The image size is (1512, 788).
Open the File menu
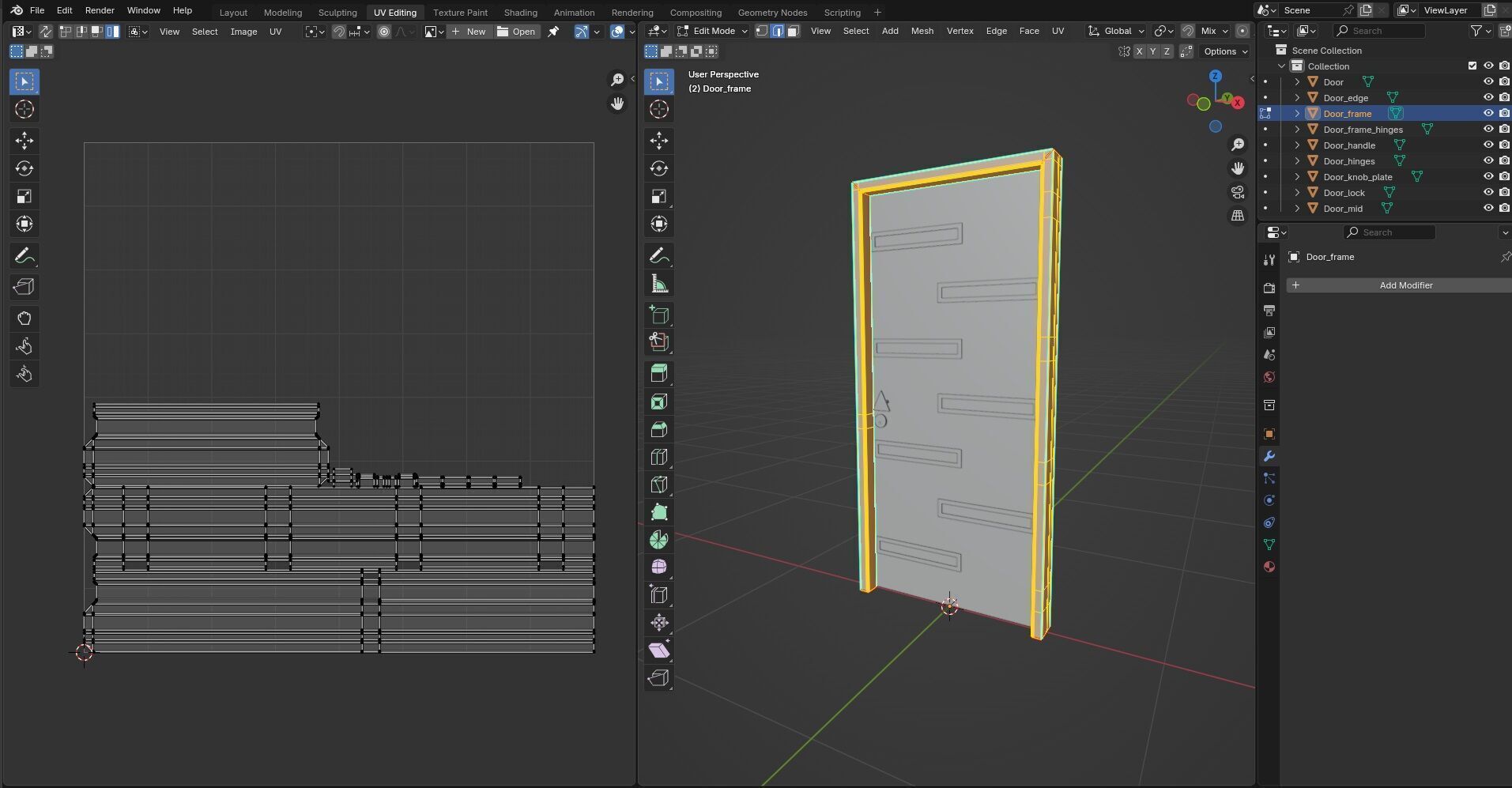(x=37, y=10)
